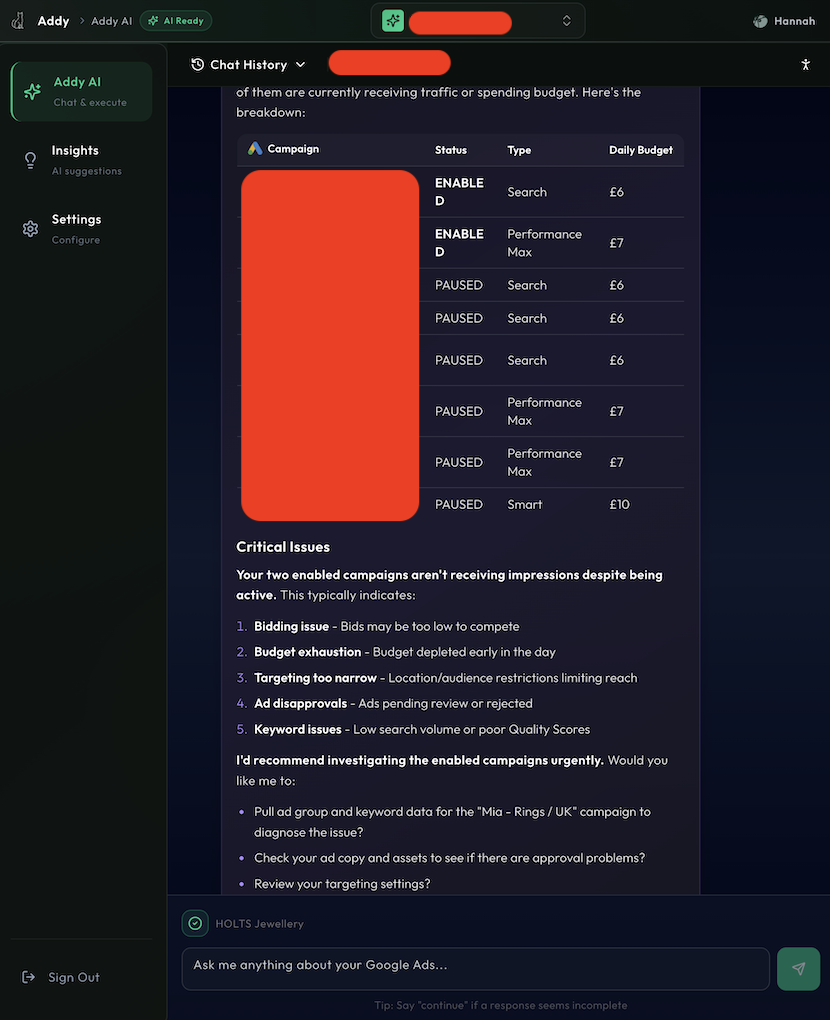Click the Settings gear icon
This screenshot has width=830, height=1020.
click(30, 229)
